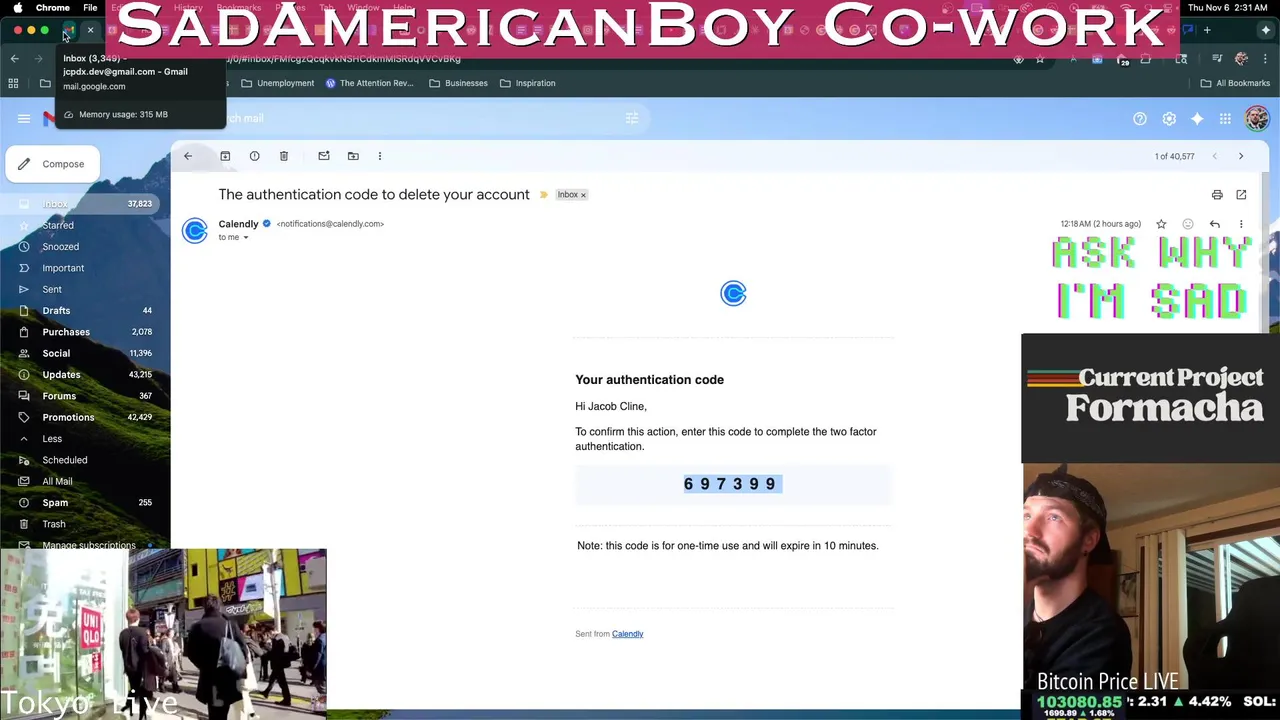Open More options in email toolbar
This screenshot has height=720, width=1280.
point(380,156)
